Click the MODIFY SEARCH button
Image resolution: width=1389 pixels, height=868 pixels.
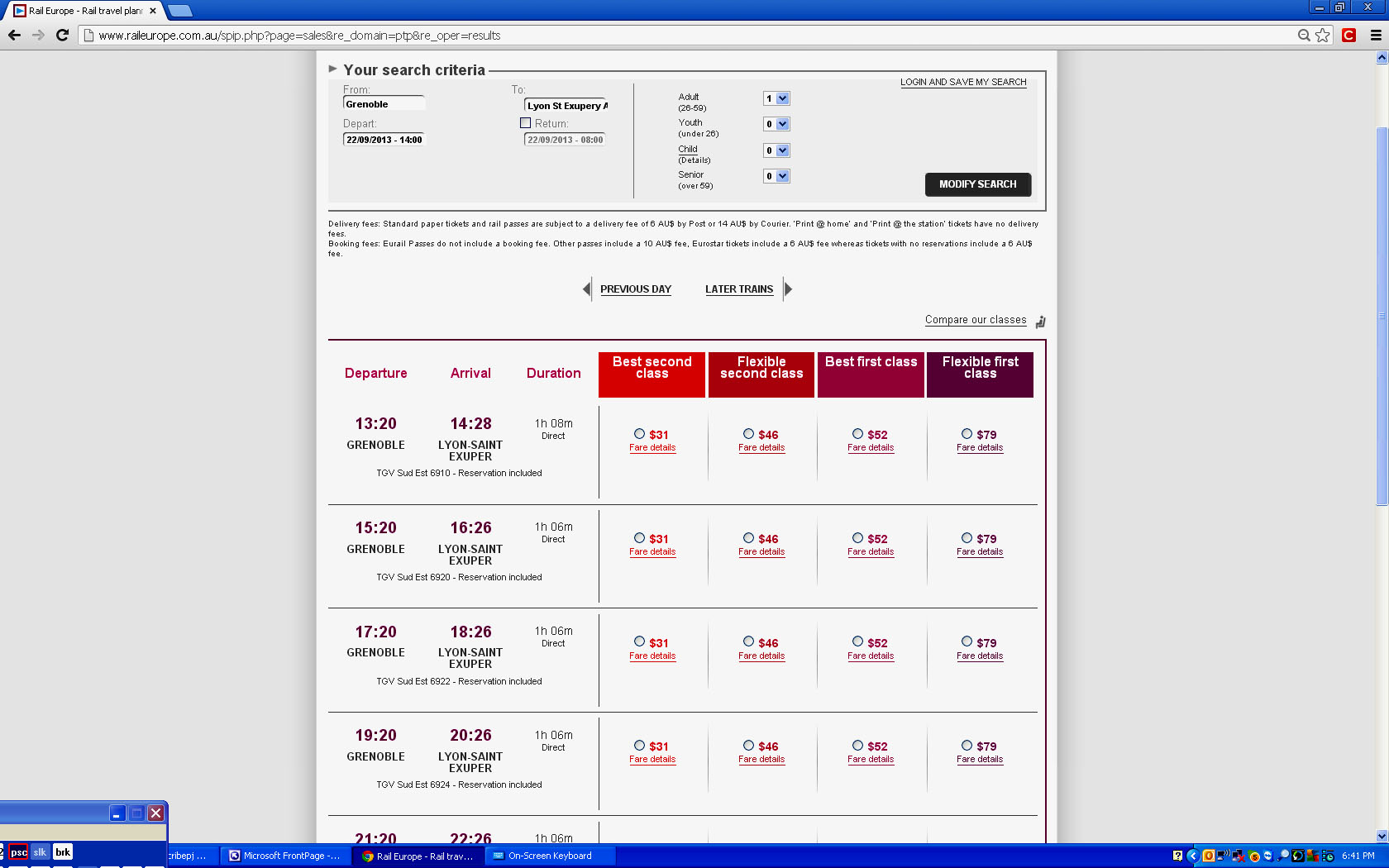click(x=978, y=184)
